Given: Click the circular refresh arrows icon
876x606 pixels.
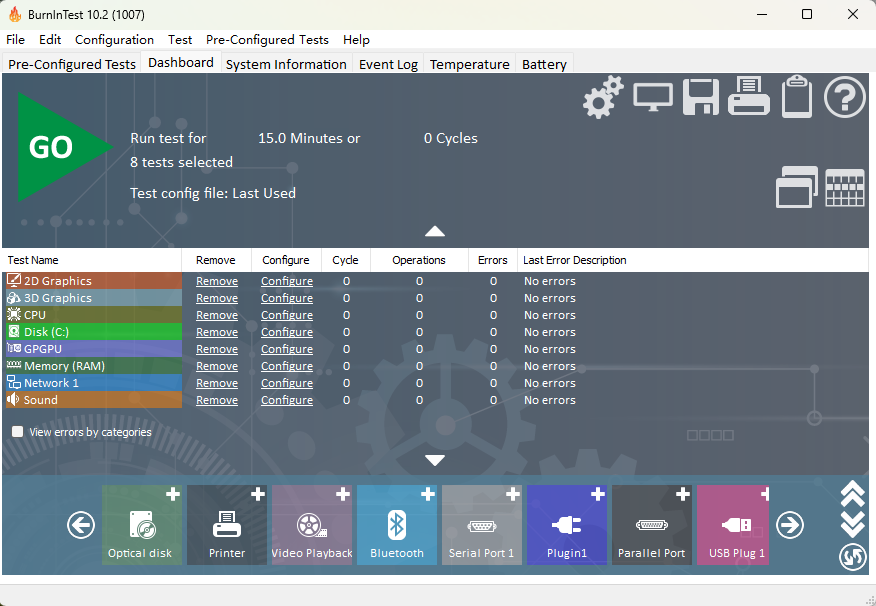Looking at the screenshot, I should coord(853,557).
